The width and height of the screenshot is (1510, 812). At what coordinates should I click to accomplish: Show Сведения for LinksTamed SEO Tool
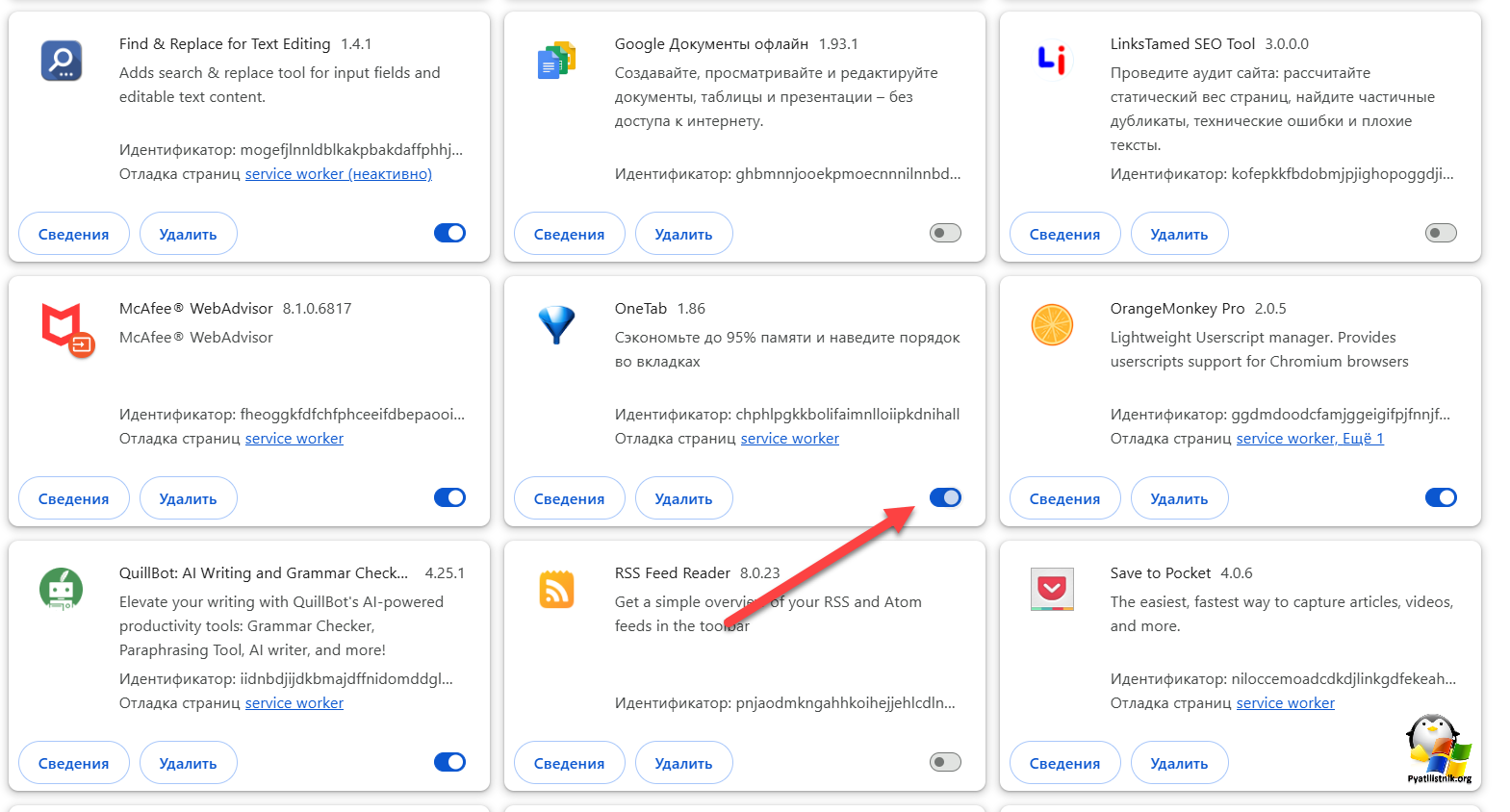pos(1065,234)
